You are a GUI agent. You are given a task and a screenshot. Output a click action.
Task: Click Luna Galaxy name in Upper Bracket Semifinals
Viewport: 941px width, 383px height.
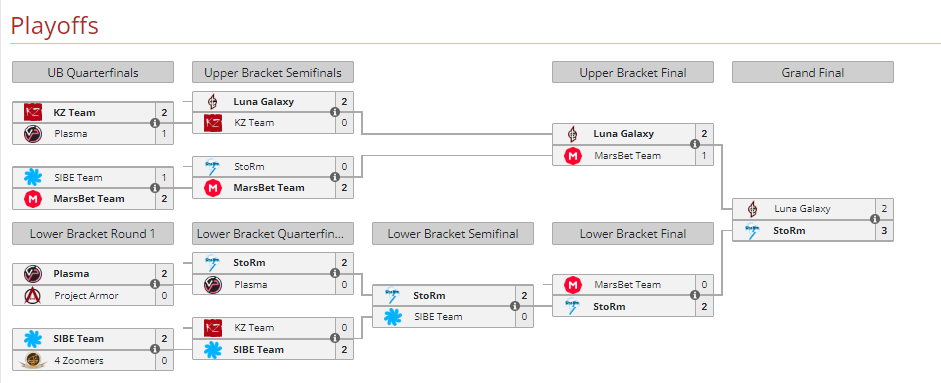(263, 101)
